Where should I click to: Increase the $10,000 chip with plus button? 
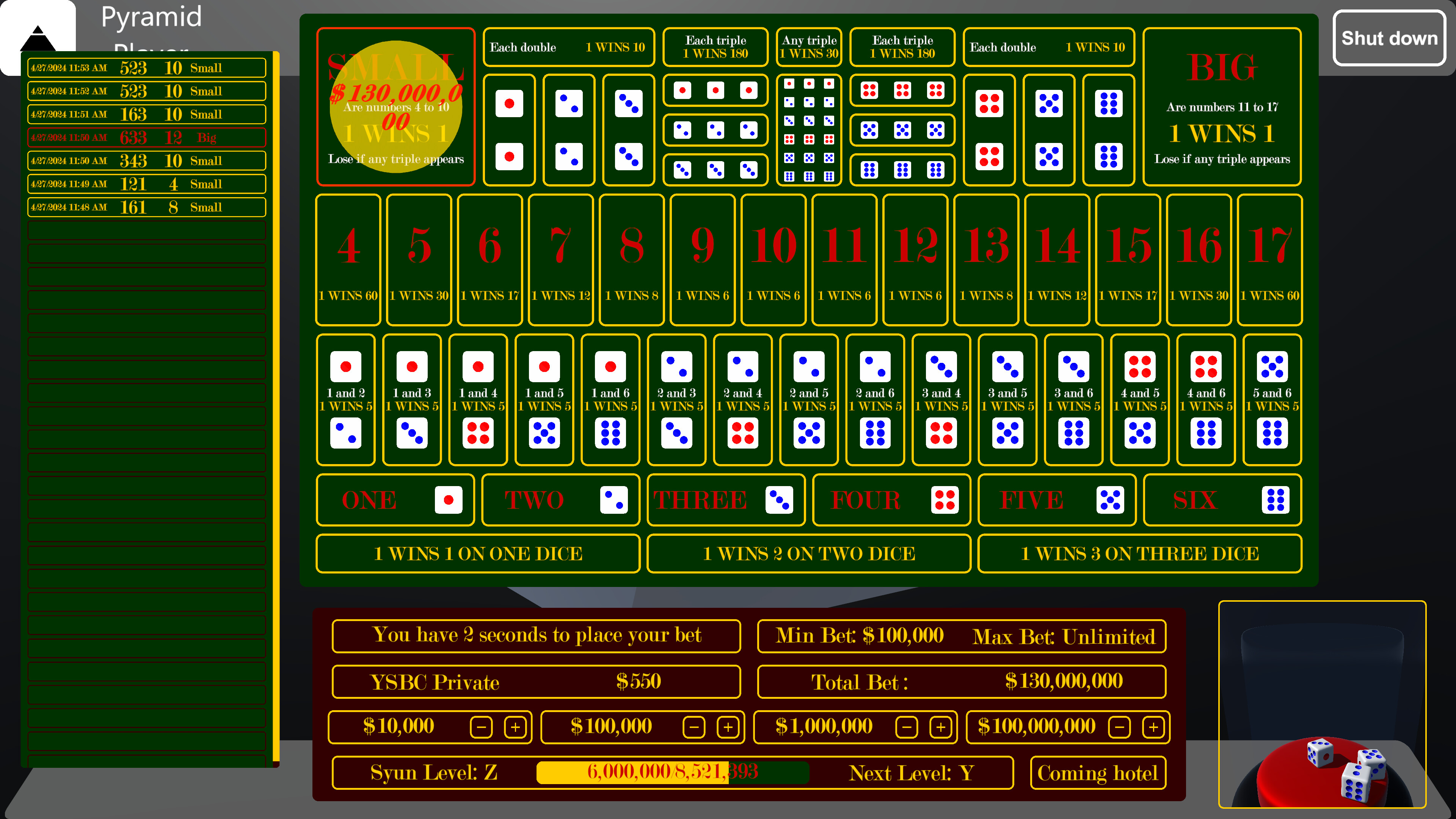[515, 727]
